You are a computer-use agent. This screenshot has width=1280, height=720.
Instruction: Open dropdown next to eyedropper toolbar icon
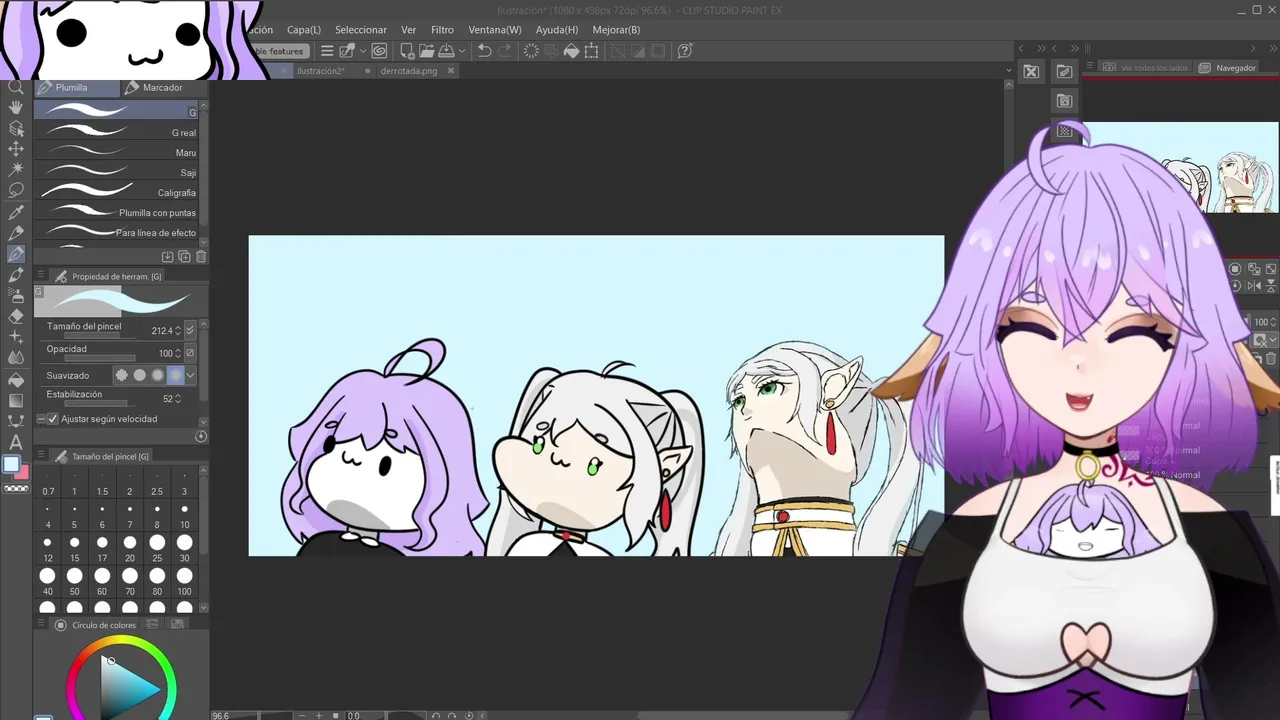[x=364, y=51]
